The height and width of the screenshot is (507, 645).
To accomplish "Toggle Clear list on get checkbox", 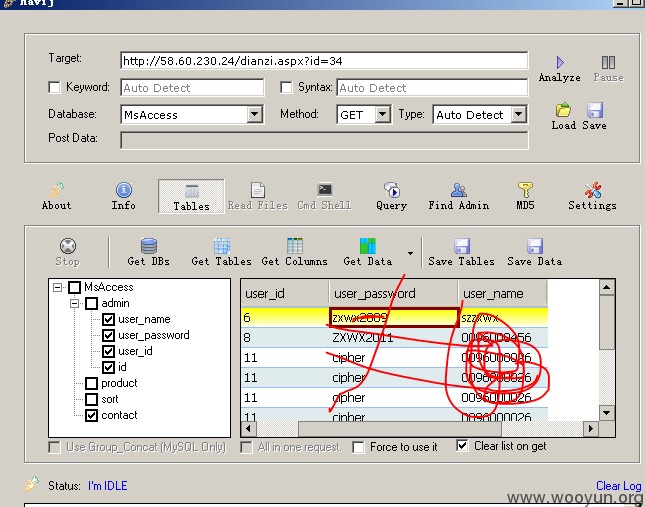I will (462, 446).
